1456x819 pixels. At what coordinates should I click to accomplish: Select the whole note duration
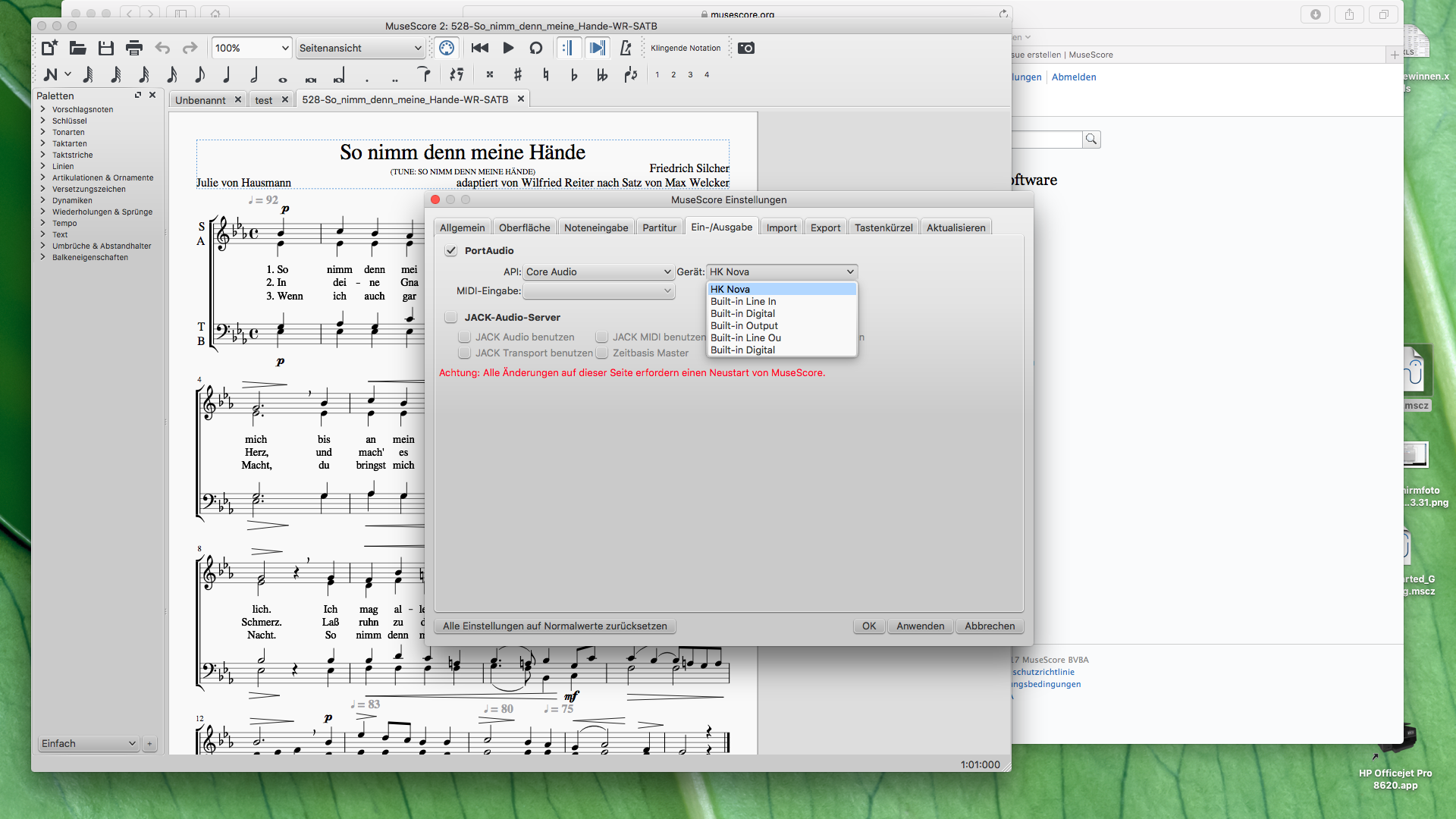282,79
